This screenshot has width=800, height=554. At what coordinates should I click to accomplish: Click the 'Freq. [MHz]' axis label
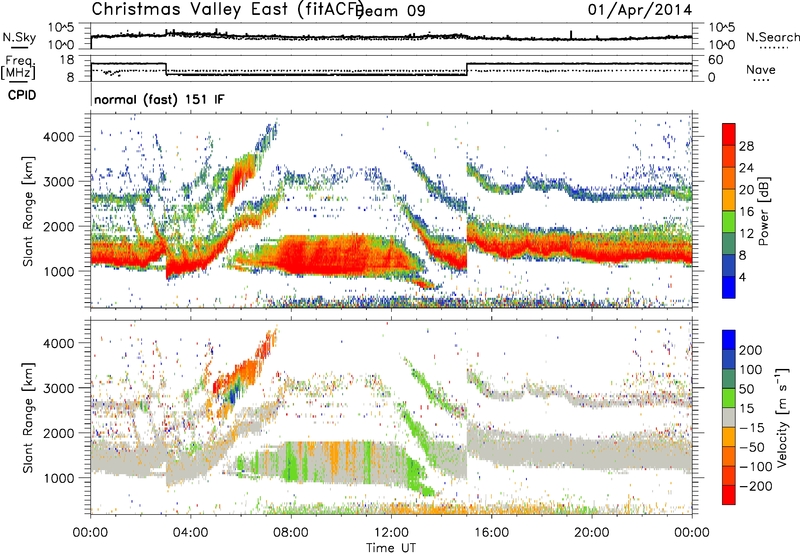pyautogui.click(x=18, y=67)
